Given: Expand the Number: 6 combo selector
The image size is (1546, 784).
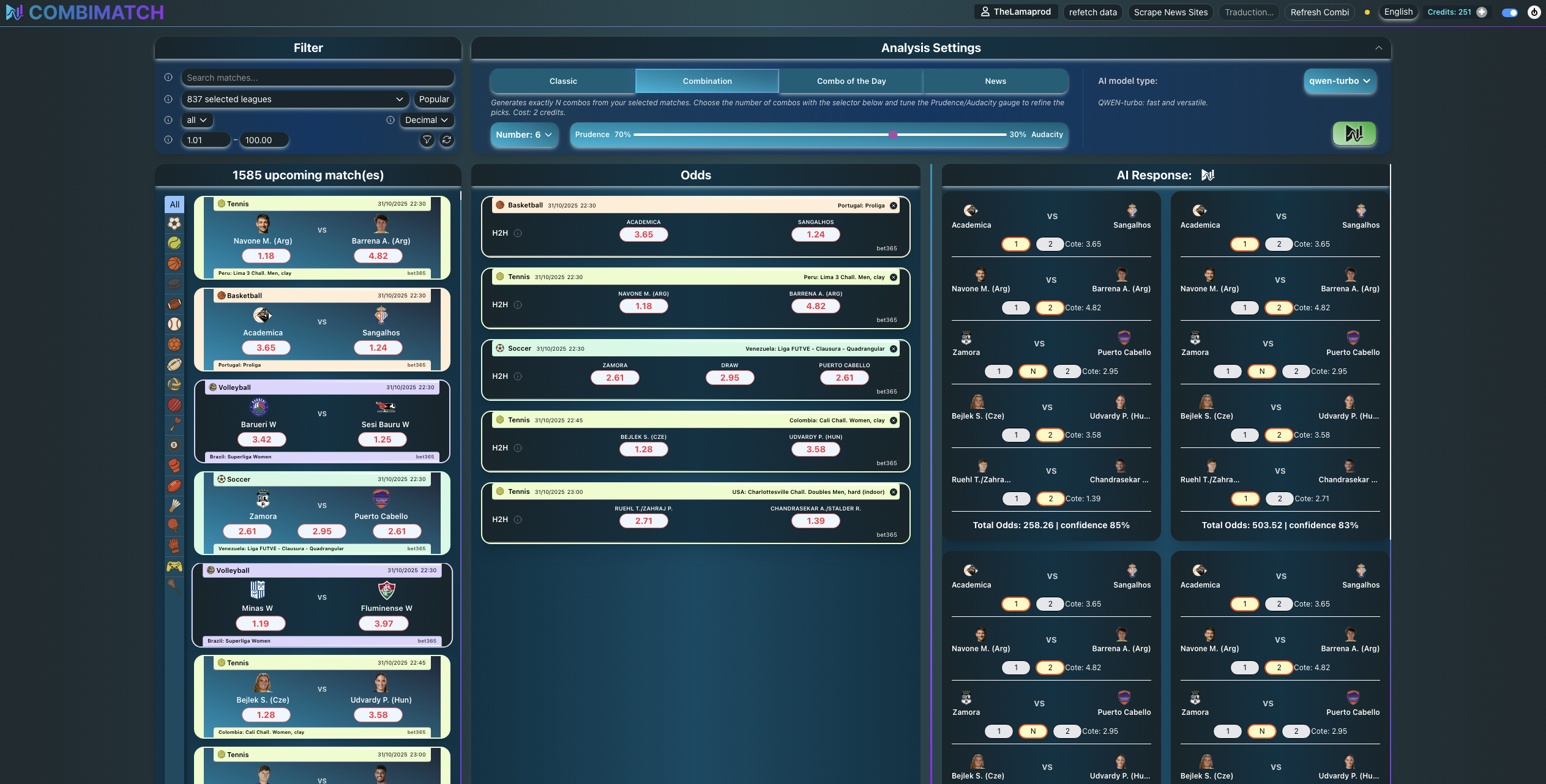Looking at the screenshot, I should [524, 135].
